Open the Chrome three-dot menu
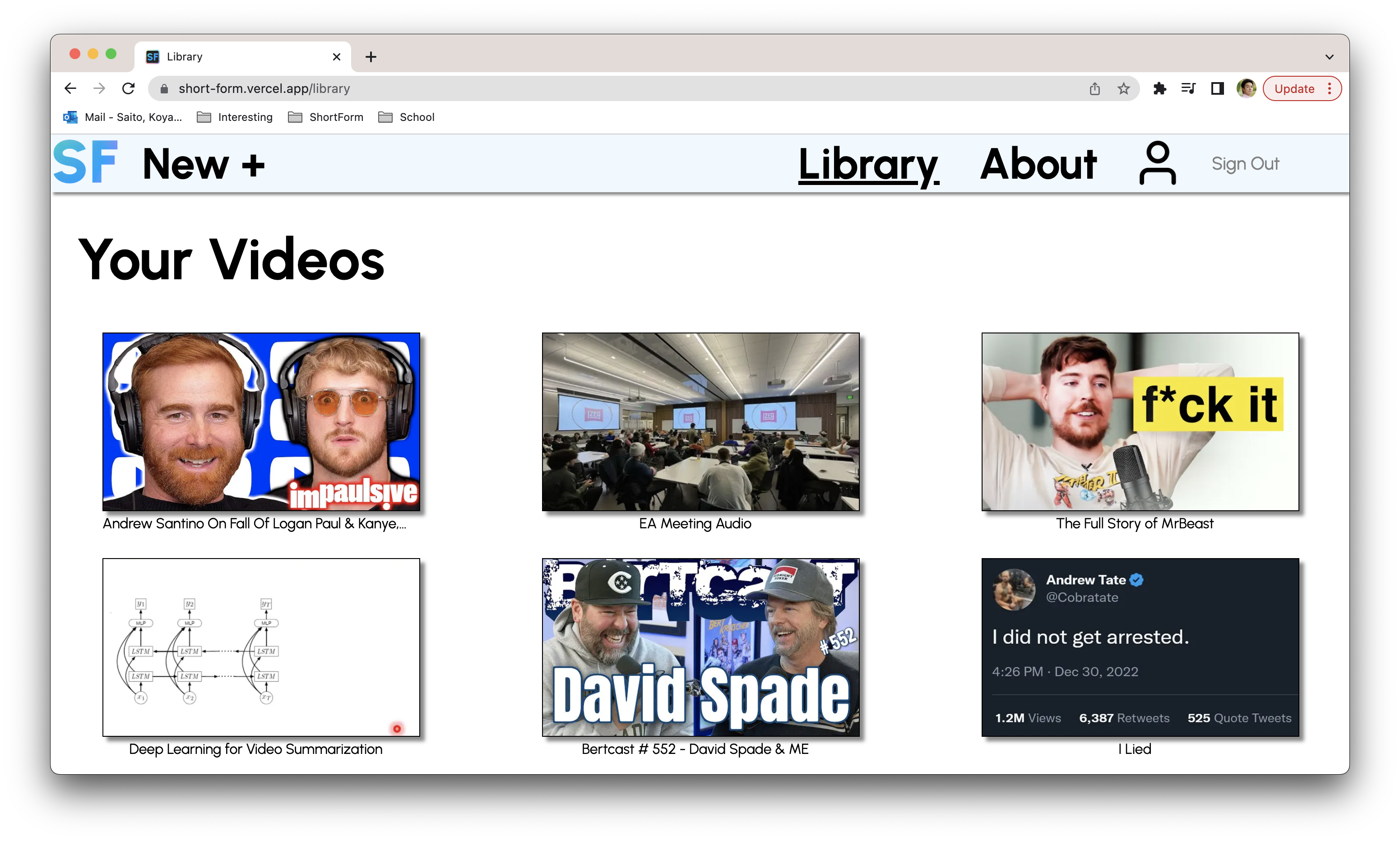This screenshot has height=841, width=1400. pyautogui.click(x=1329, y=88)
